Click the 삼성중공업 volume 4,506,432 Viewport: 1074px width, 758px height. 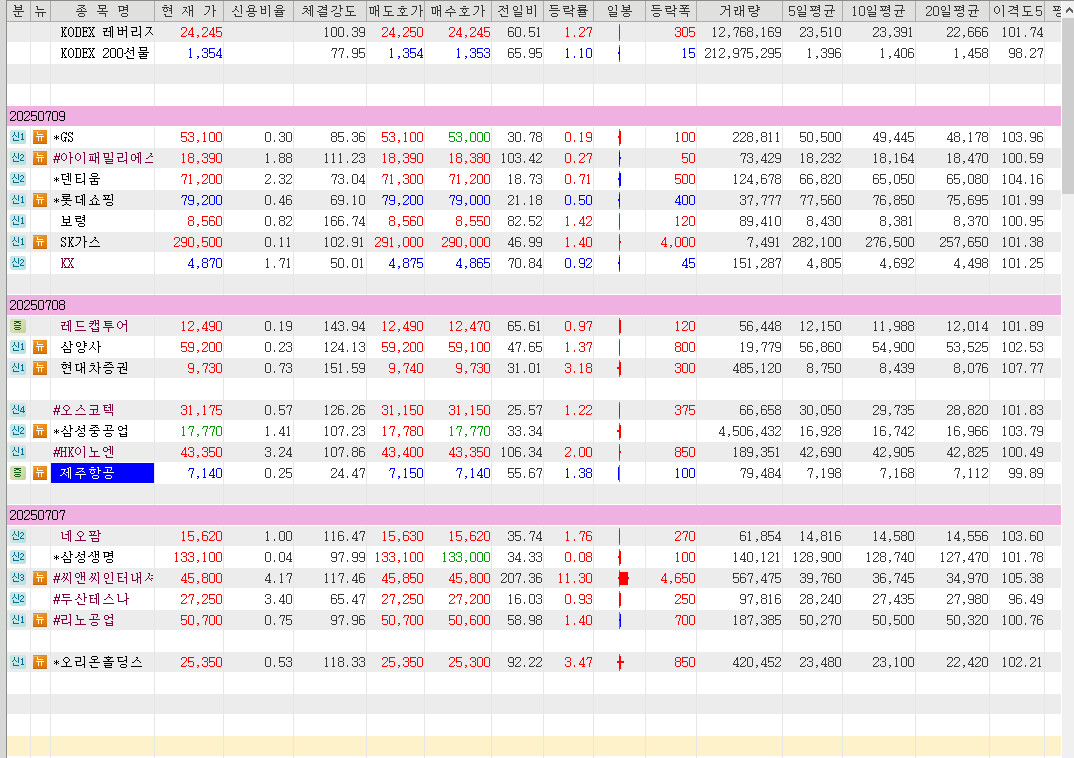(749, 431)
